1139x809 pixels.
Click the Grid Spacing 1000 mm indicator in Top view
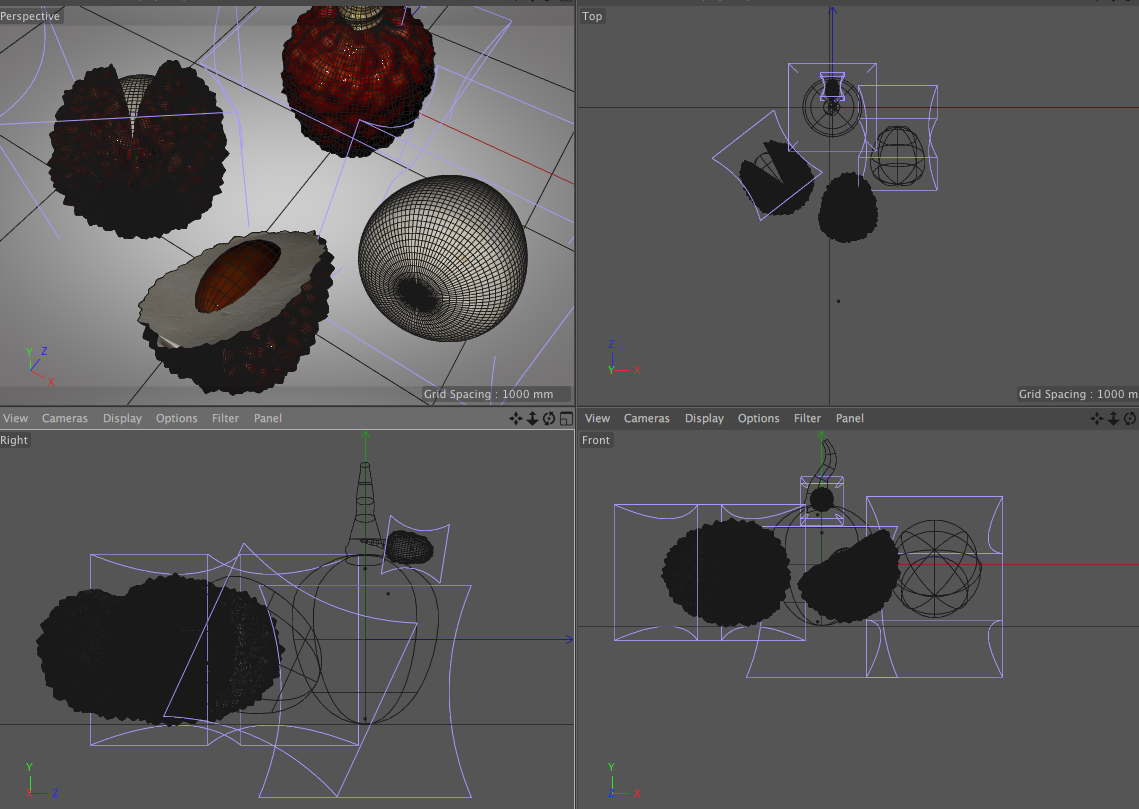(x=1078, y=394)
